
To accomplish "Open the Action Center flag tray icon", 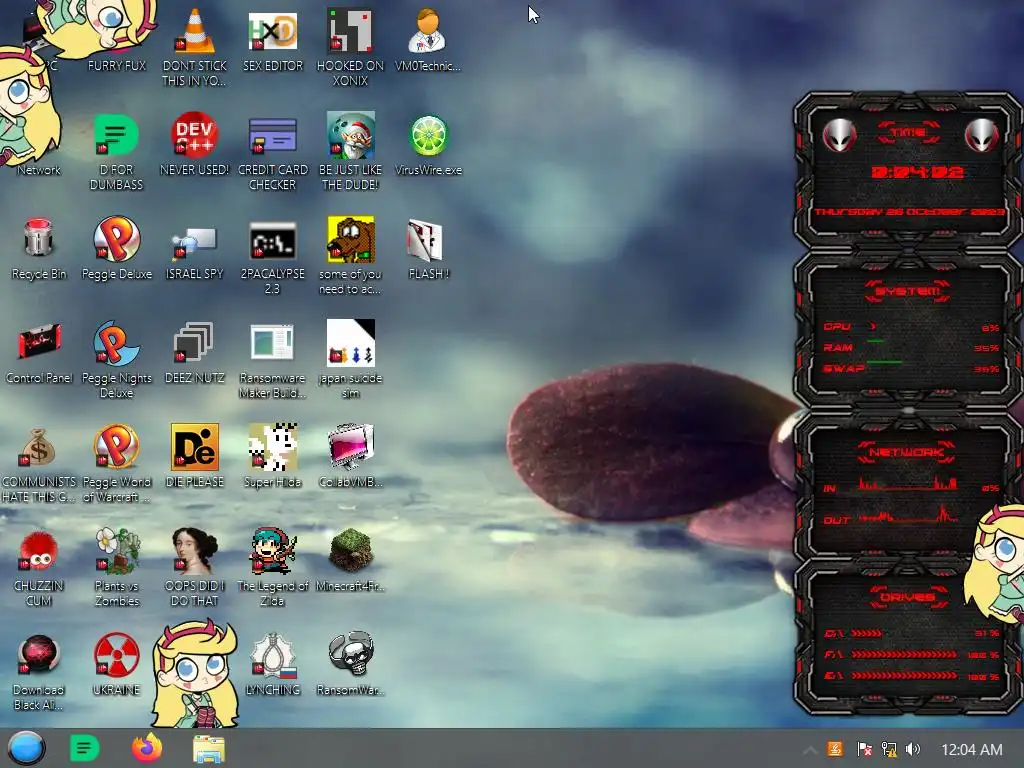I will pyautogui.click(x=864, y=749).
